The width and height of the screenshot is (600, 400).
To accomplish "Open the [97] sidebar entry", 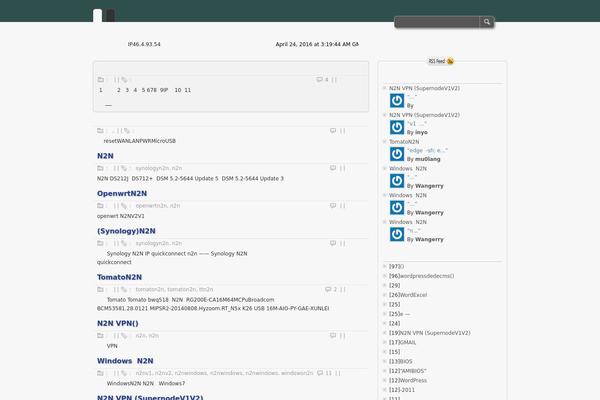I will pos(396,266).
